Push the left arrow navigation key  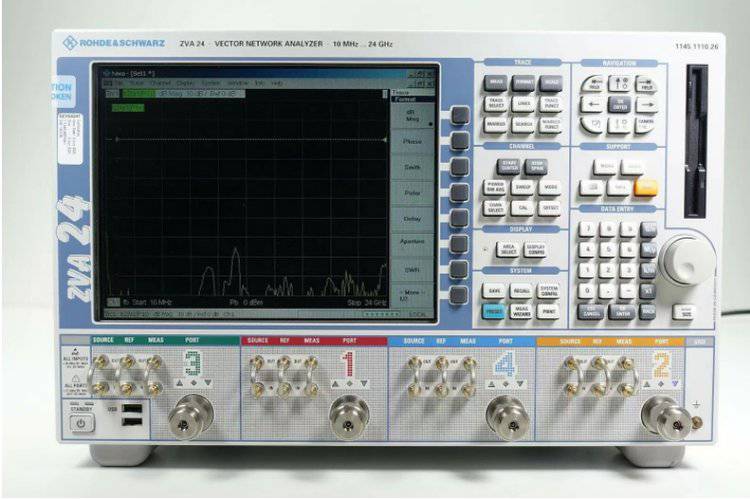click(x=591, y=104)
